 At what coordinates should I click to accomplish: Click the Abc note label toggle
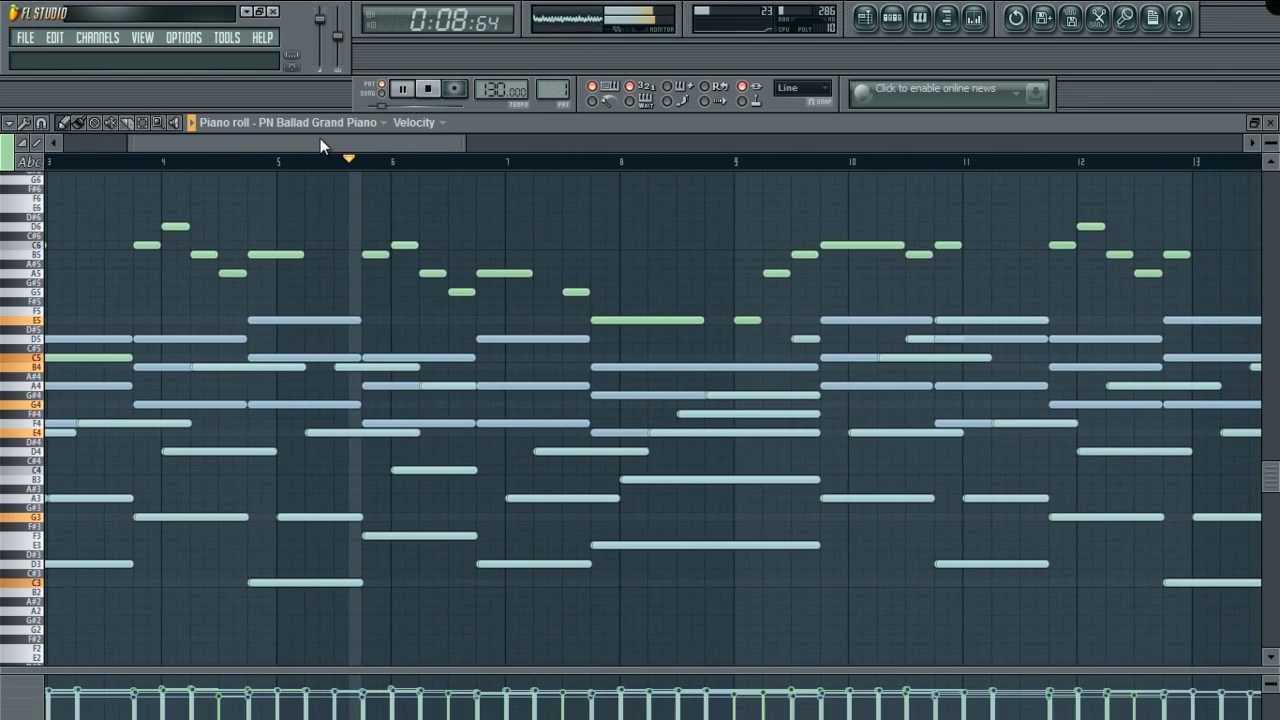(x=29, y=162)
